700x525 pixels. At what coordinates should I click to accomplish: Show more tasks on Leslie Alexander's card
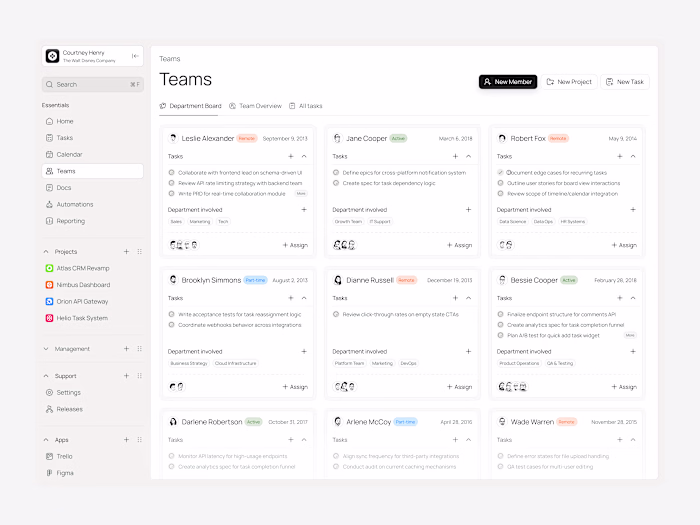tap(301, 194)
